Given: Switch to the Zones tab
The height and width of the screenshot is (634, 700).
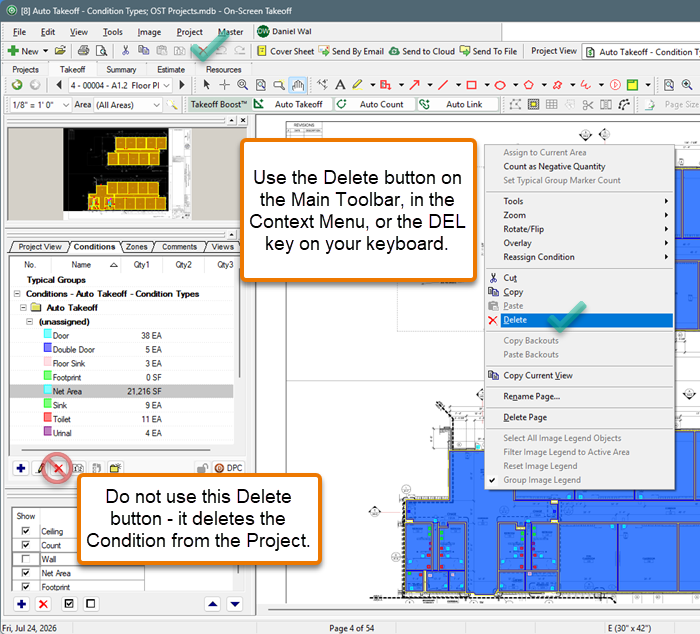Looking at the screenshot, I should tap(136, 246).
